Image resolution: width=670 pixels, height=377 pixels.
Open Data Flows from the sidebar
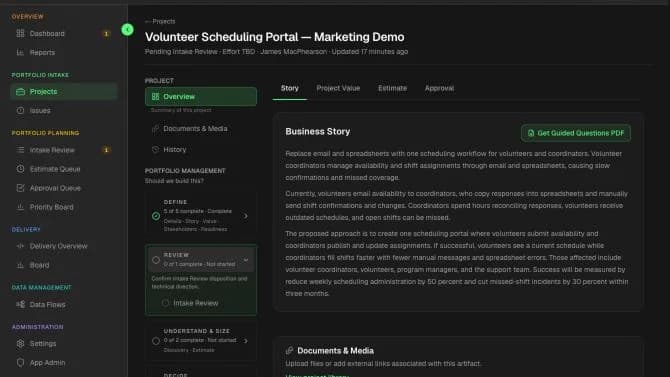[x=63, y=304]
